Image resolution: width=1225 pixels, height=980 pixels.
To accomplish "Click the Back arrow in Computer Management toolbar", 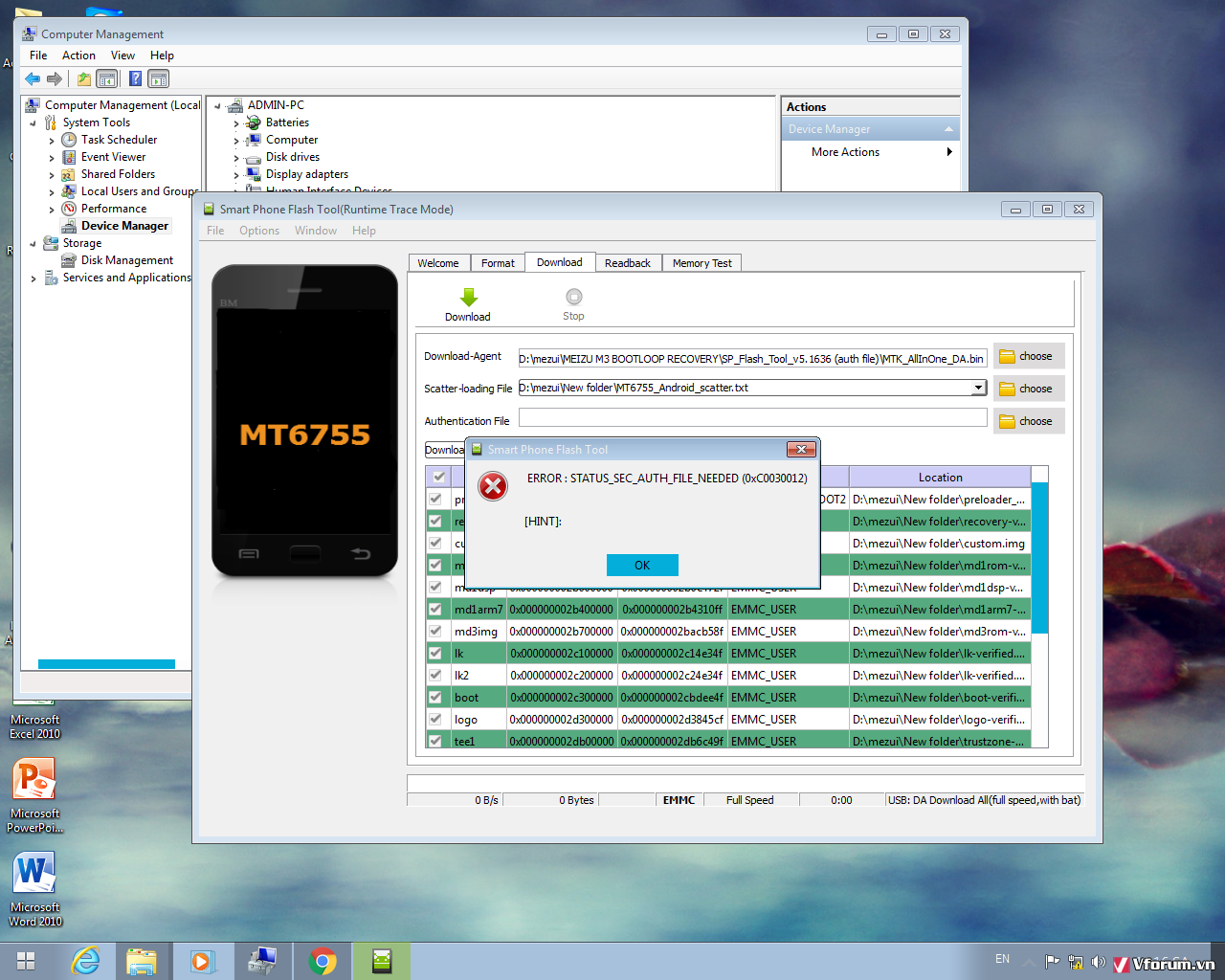I will (x=33, y=78).
